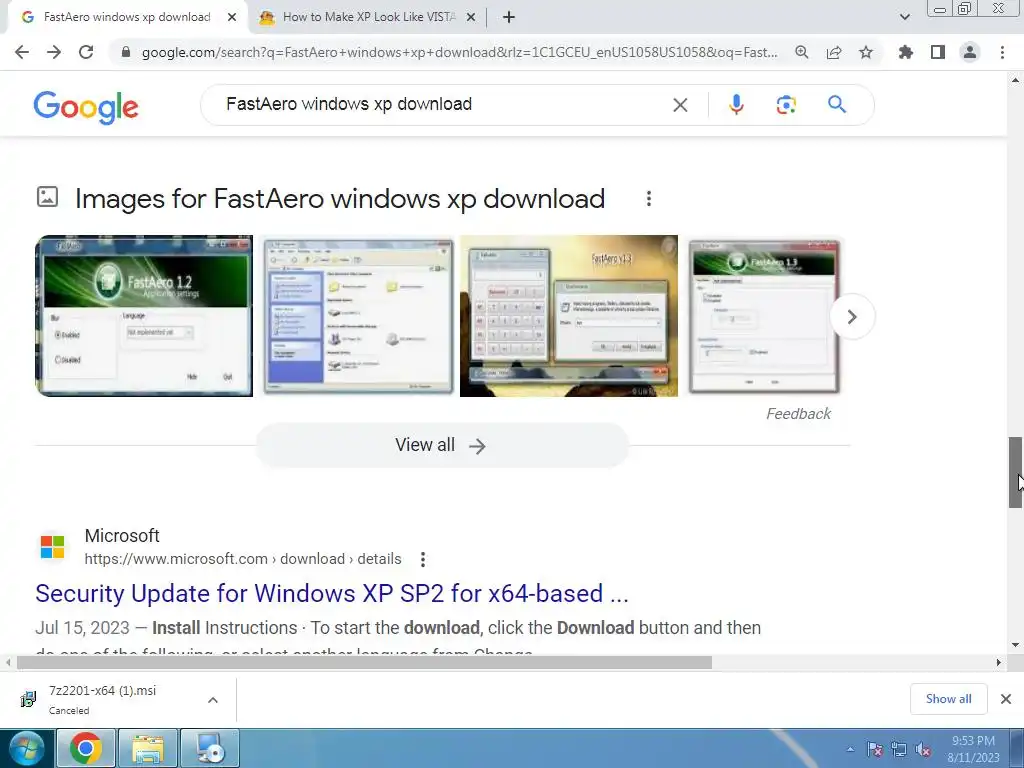Open Windows Explorer from the taskbar

[x=148, y=748]
